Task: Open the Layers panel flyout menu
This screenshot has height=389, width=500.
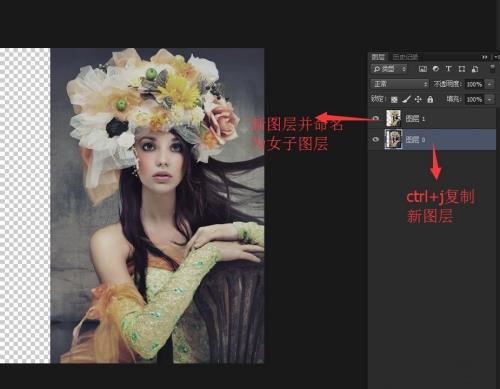Action: pos(497,57)
